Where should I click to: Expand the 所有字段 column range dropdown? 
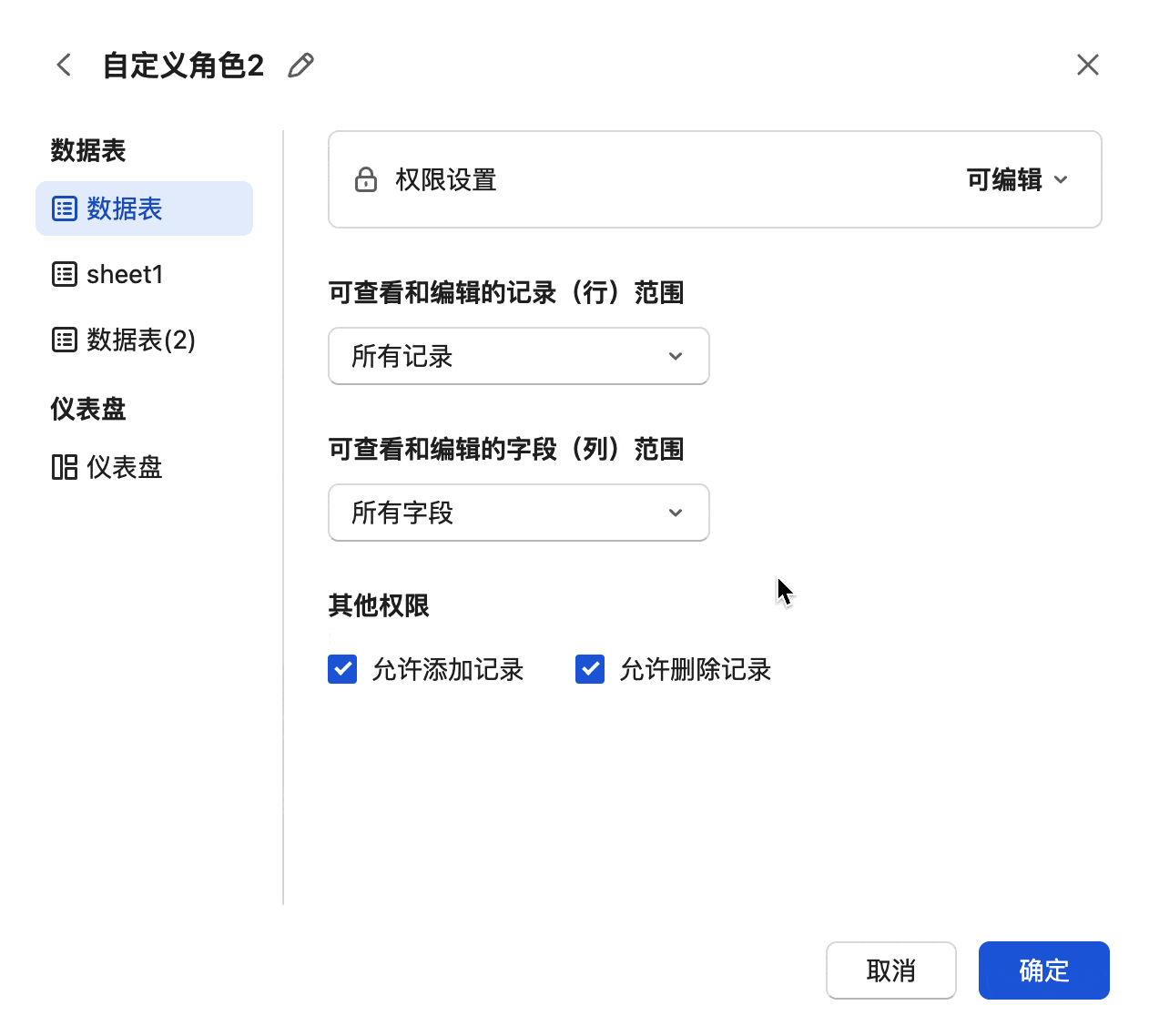tap(518, 513)
